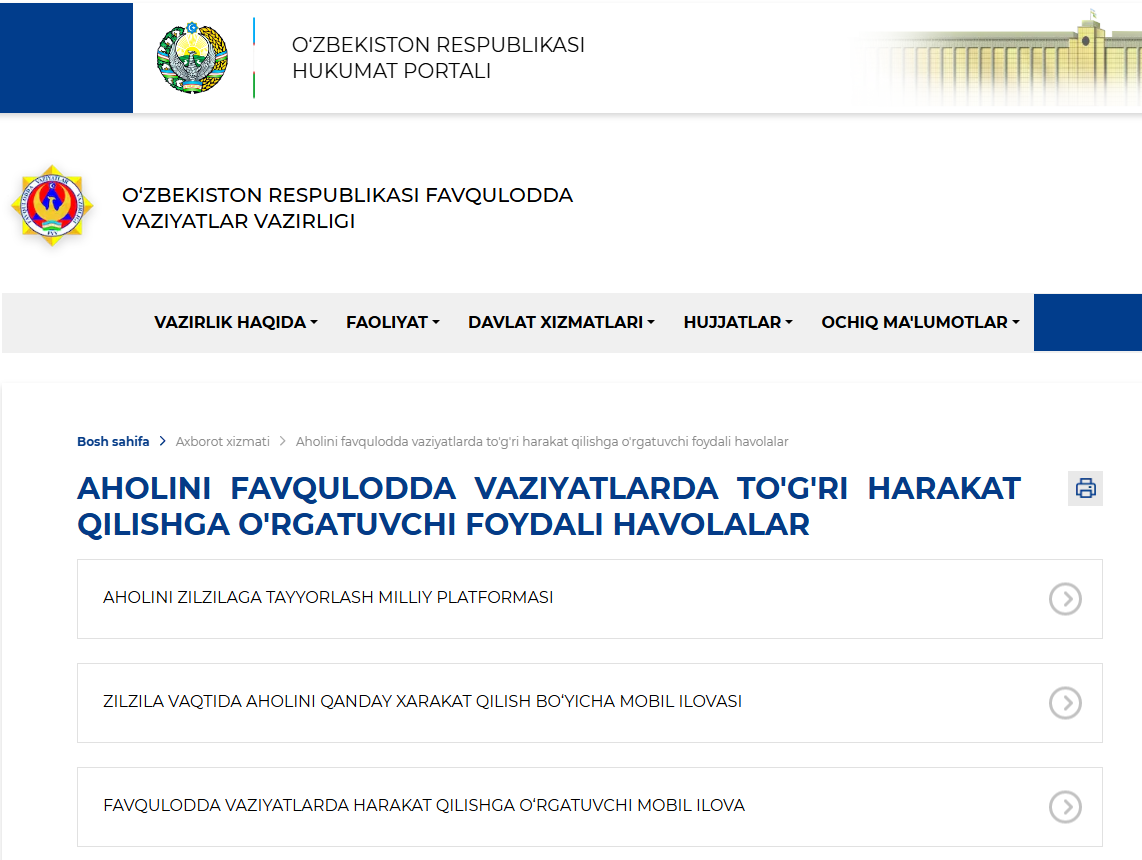Viewport: 1142px width, 860px height.
Task: Click the Axborot xizmati breadcrumb link
Action: coord(223,441)
